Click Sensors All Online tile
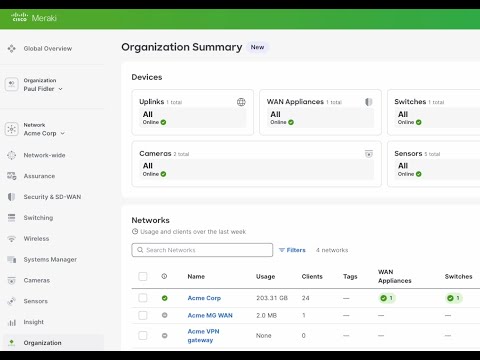Viewport: 480px width, 360px height. 437,169
